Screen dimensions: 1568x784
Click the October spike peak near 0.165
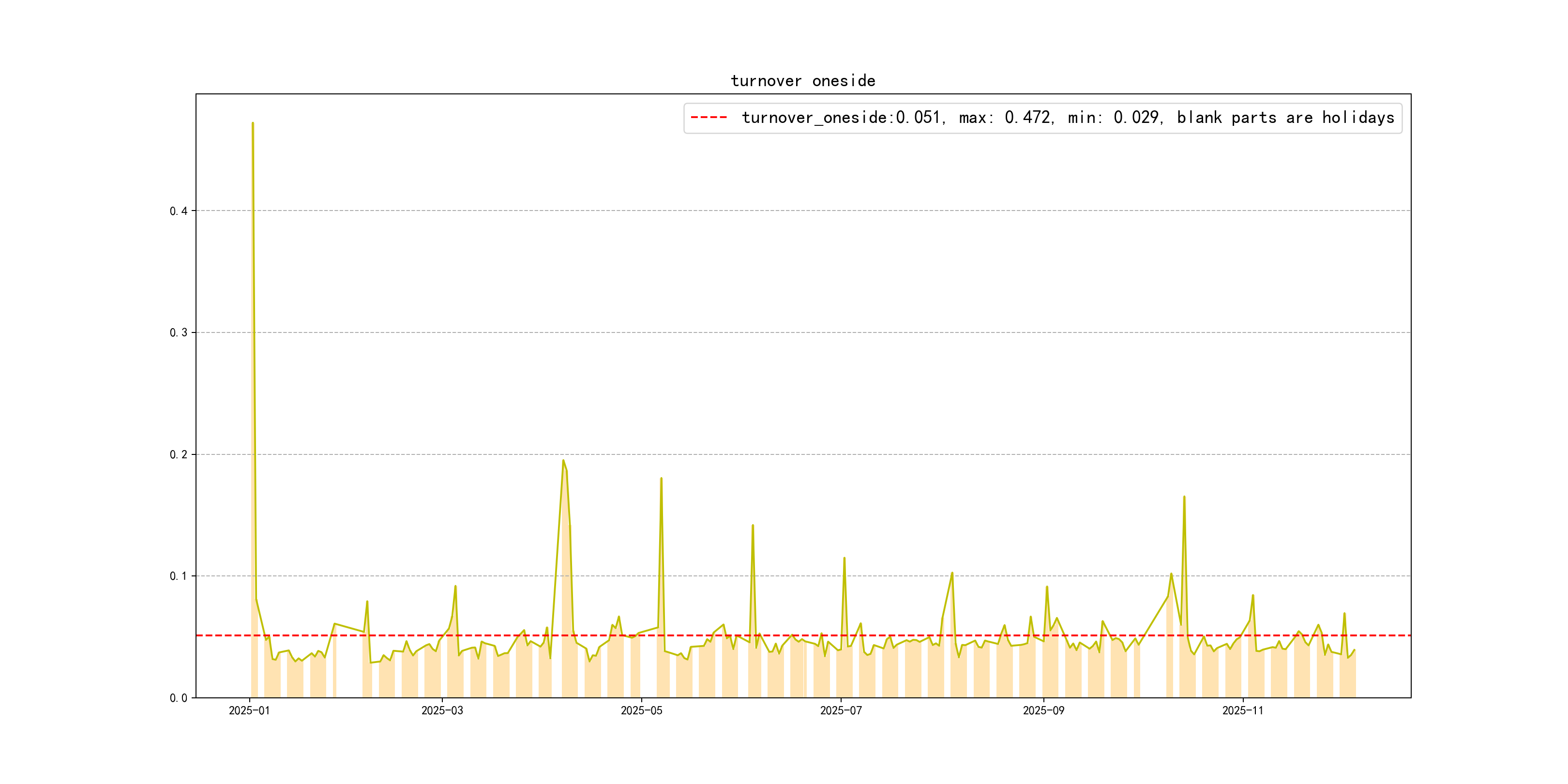[x=1184, y=498]
